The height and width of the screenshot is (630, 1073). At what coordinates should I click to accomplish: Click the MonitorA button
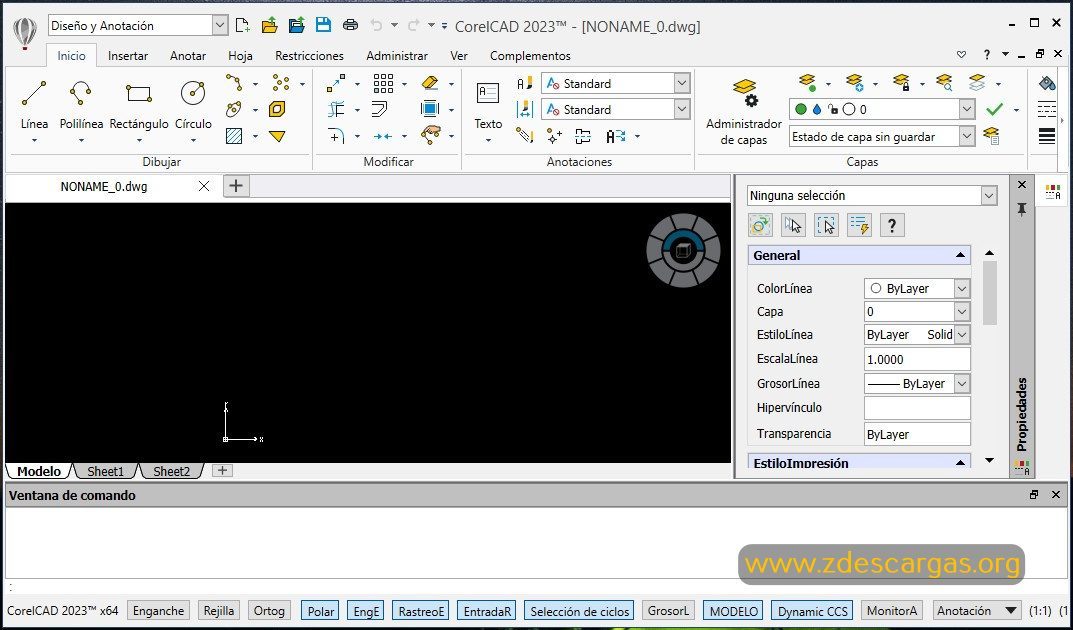point(892,611)
